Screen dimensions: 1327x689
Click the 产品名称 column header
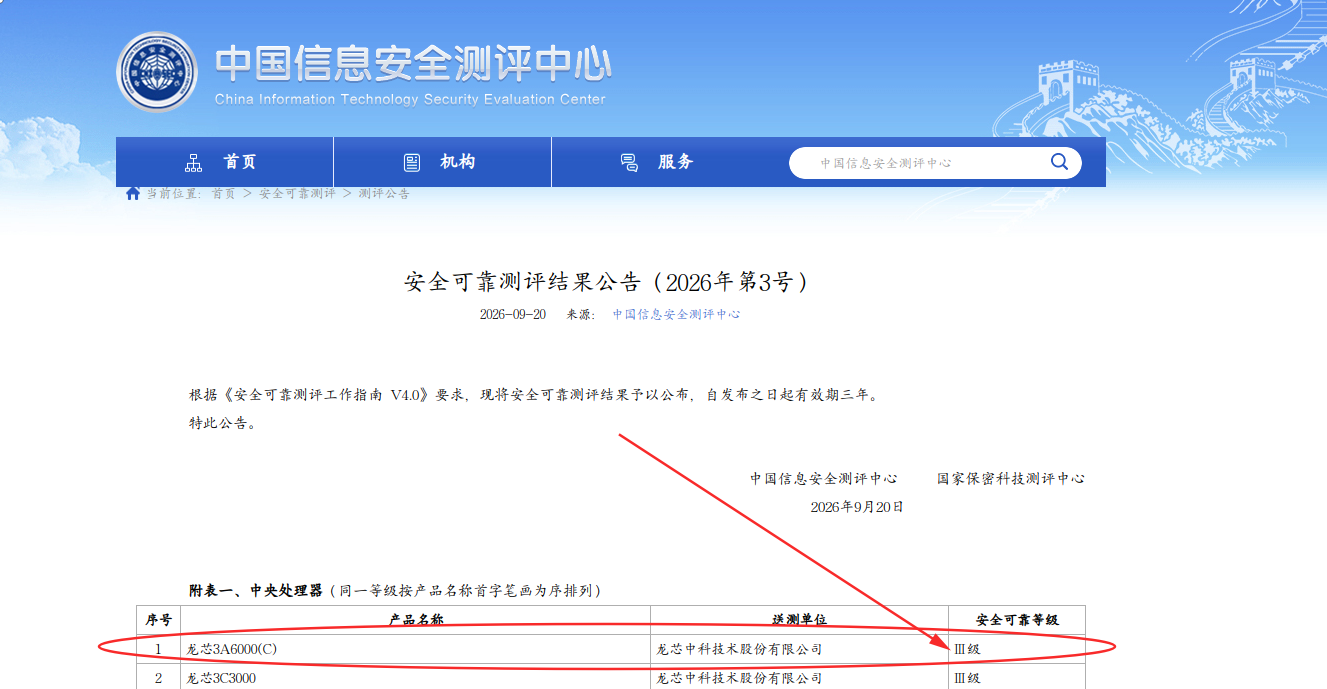click(x=416, y=620)
